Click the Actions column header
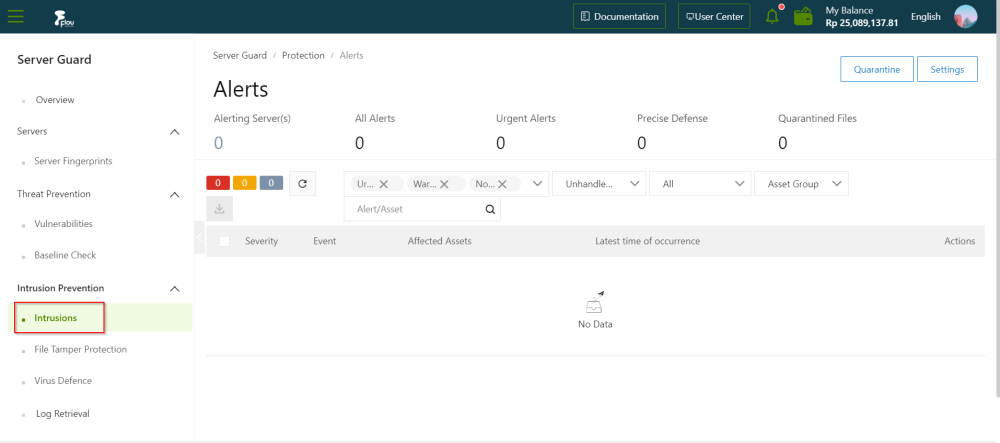 [959, 241]
